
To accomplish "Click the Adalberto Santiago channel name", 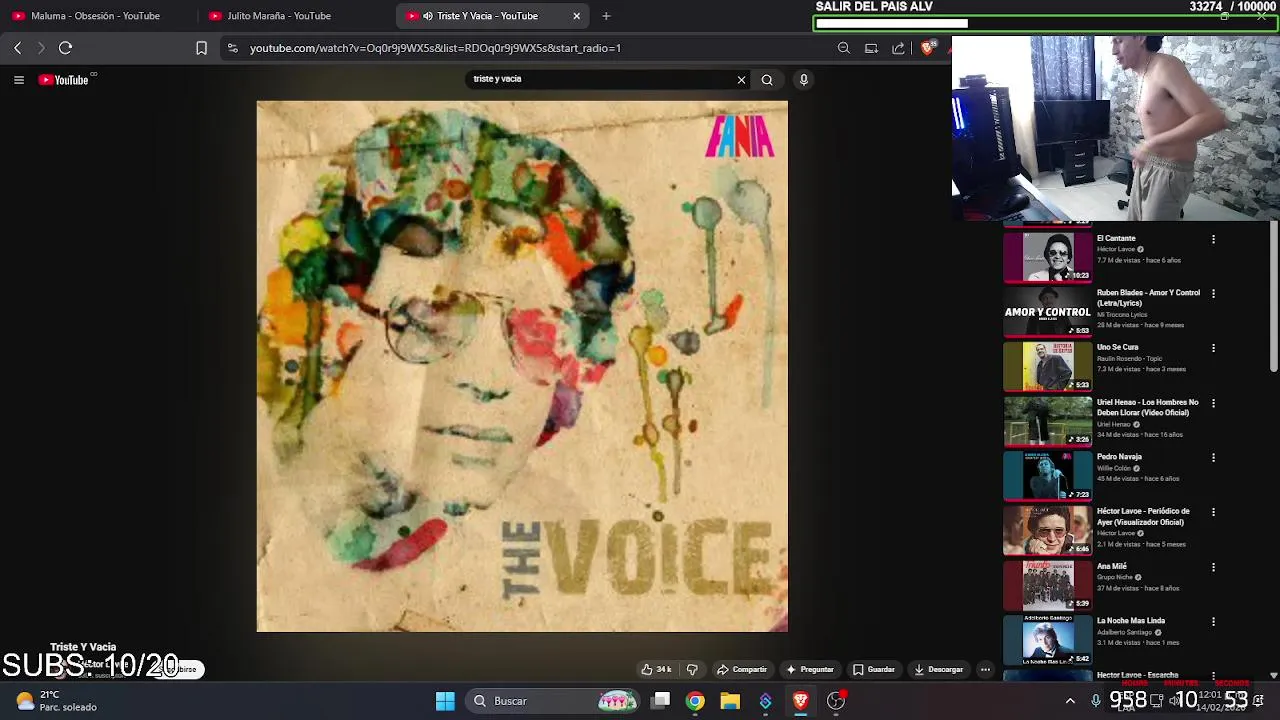I will point(1125,632).
